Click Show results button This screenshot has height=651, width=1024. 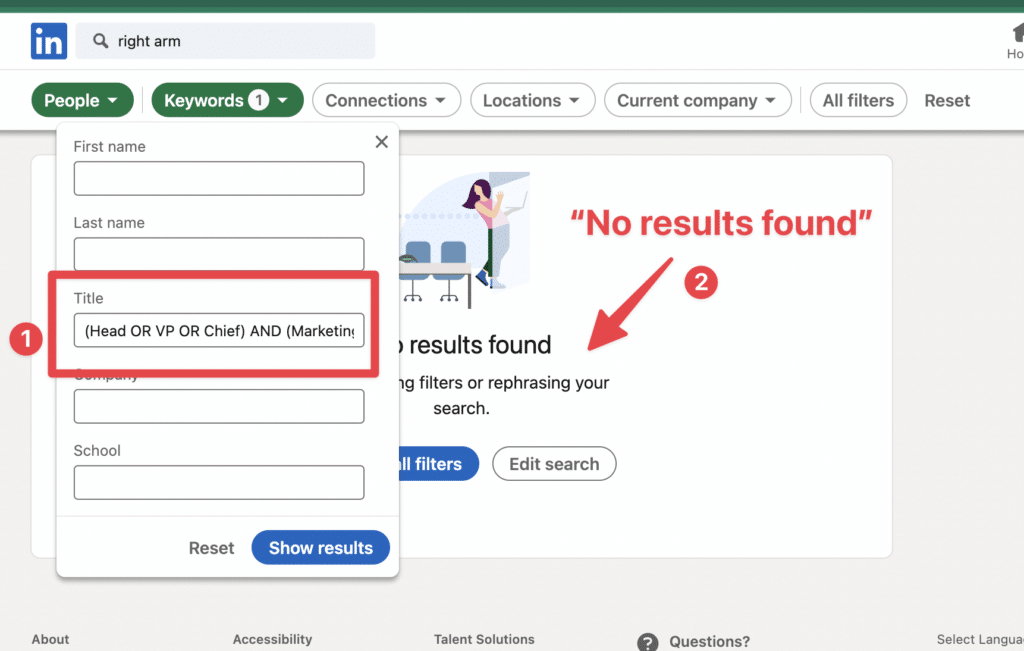[x=321, y=547]
